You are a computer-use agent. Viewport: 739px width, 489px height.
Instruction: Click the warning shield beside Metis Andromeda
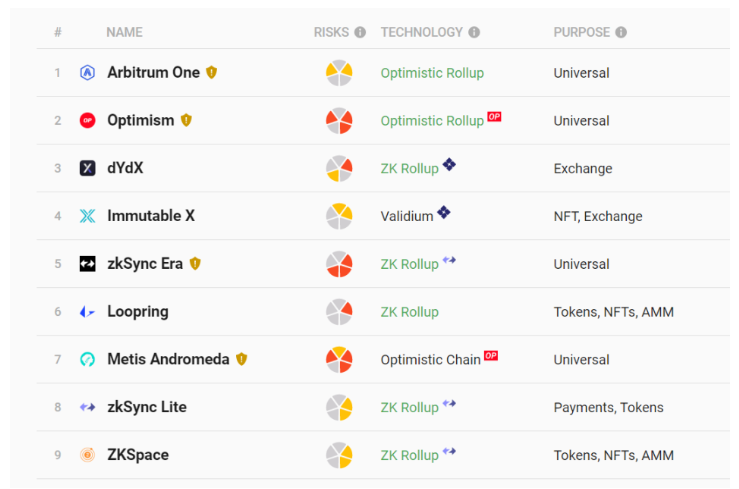(242, 359)
